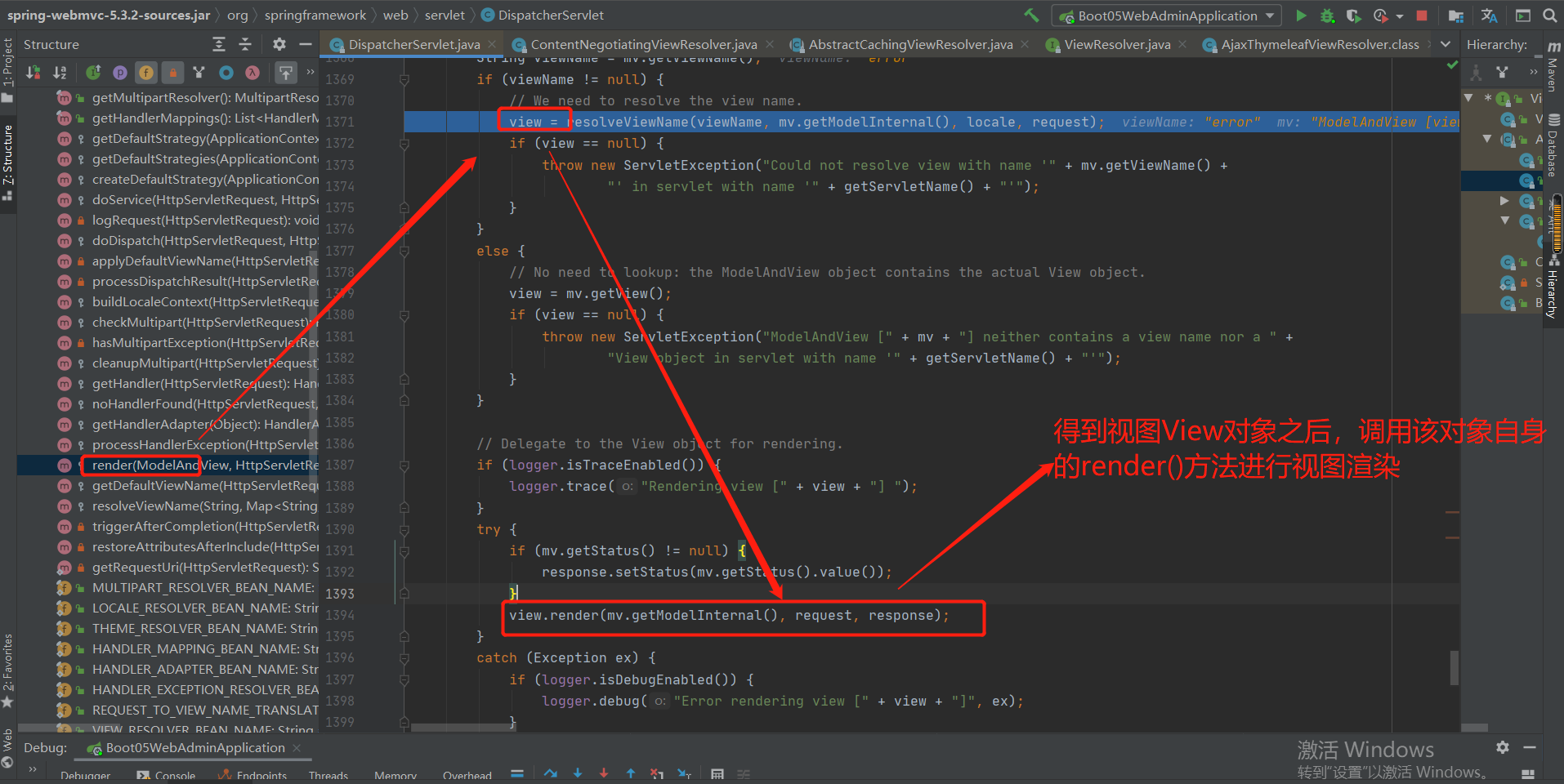
Task: Switch to the ContentNegotiatingViewResolver.java tab
Action: coord(643,44)
